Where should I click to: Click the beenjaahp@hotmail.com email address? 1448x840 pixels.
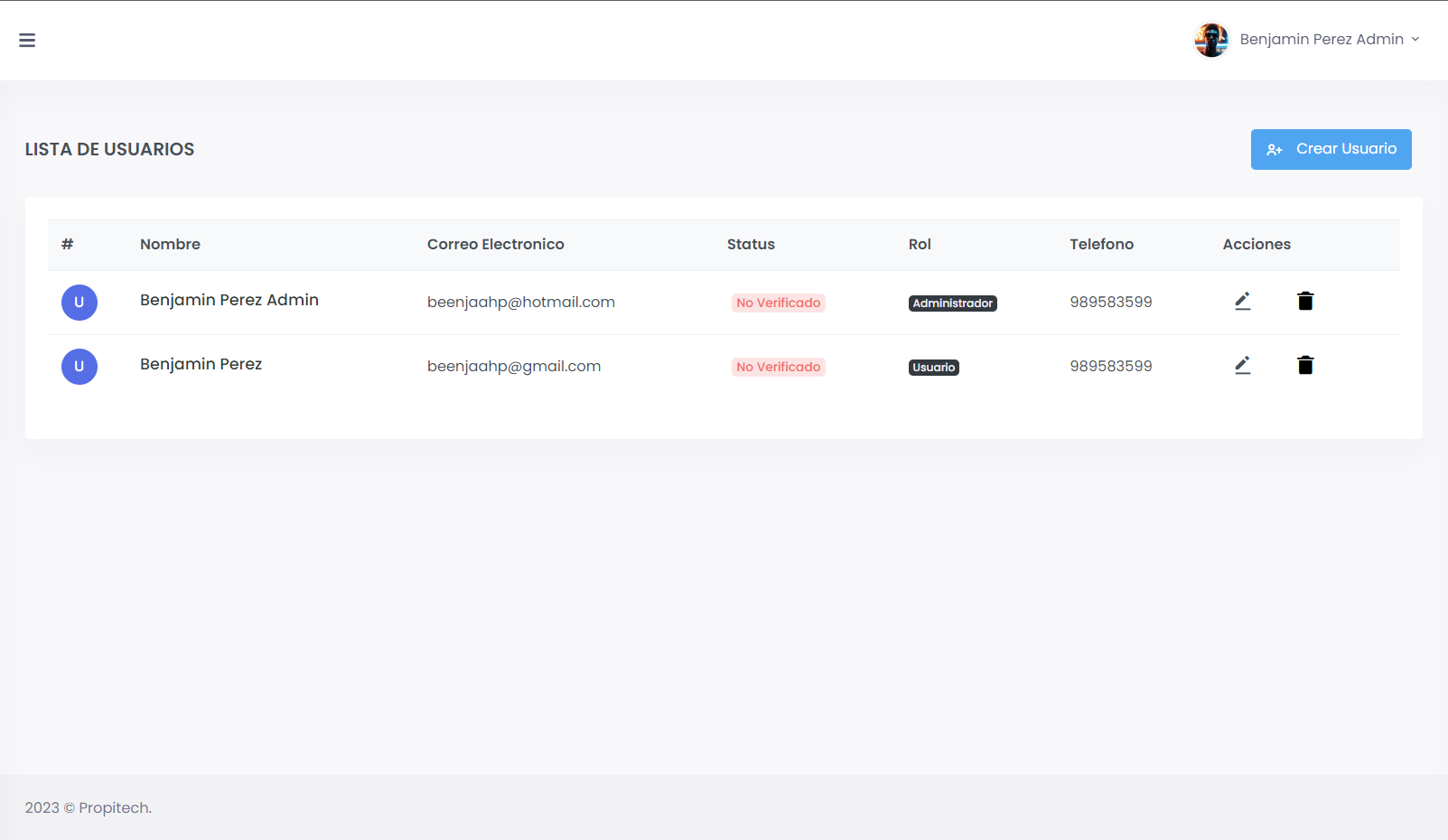520,303
